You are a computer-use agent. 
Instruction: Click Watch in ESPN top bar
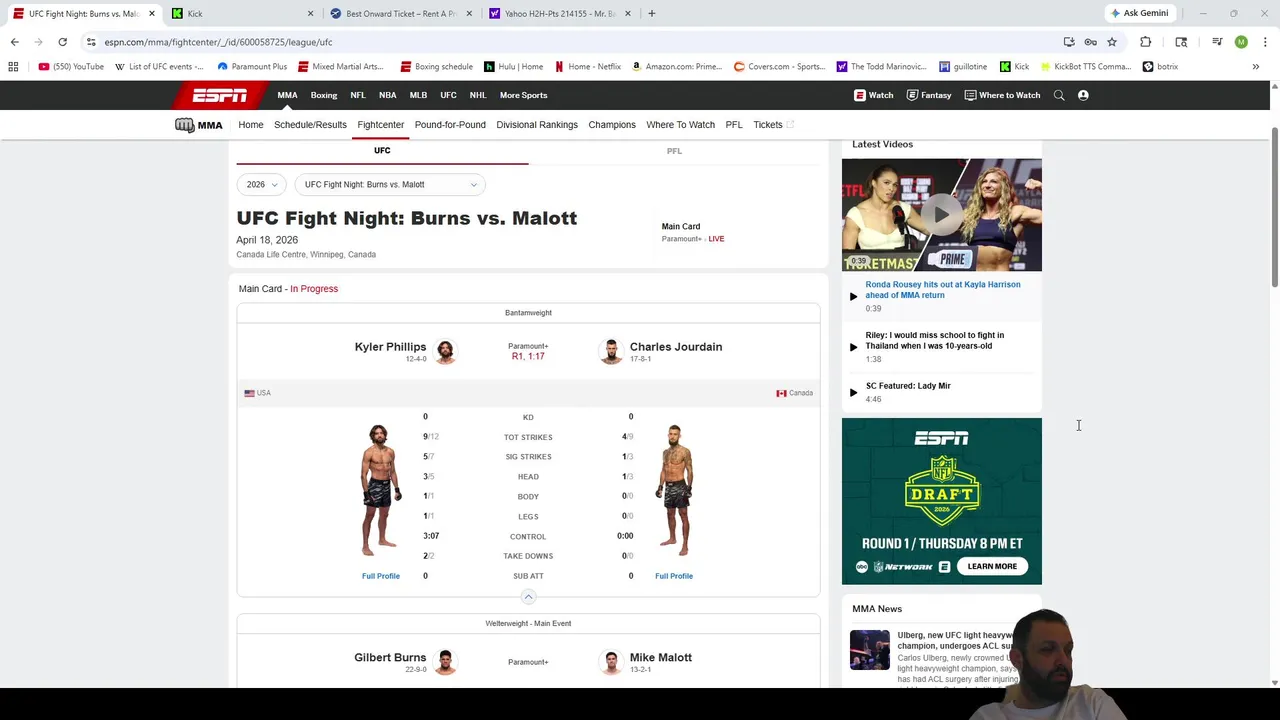coord(874,95)
